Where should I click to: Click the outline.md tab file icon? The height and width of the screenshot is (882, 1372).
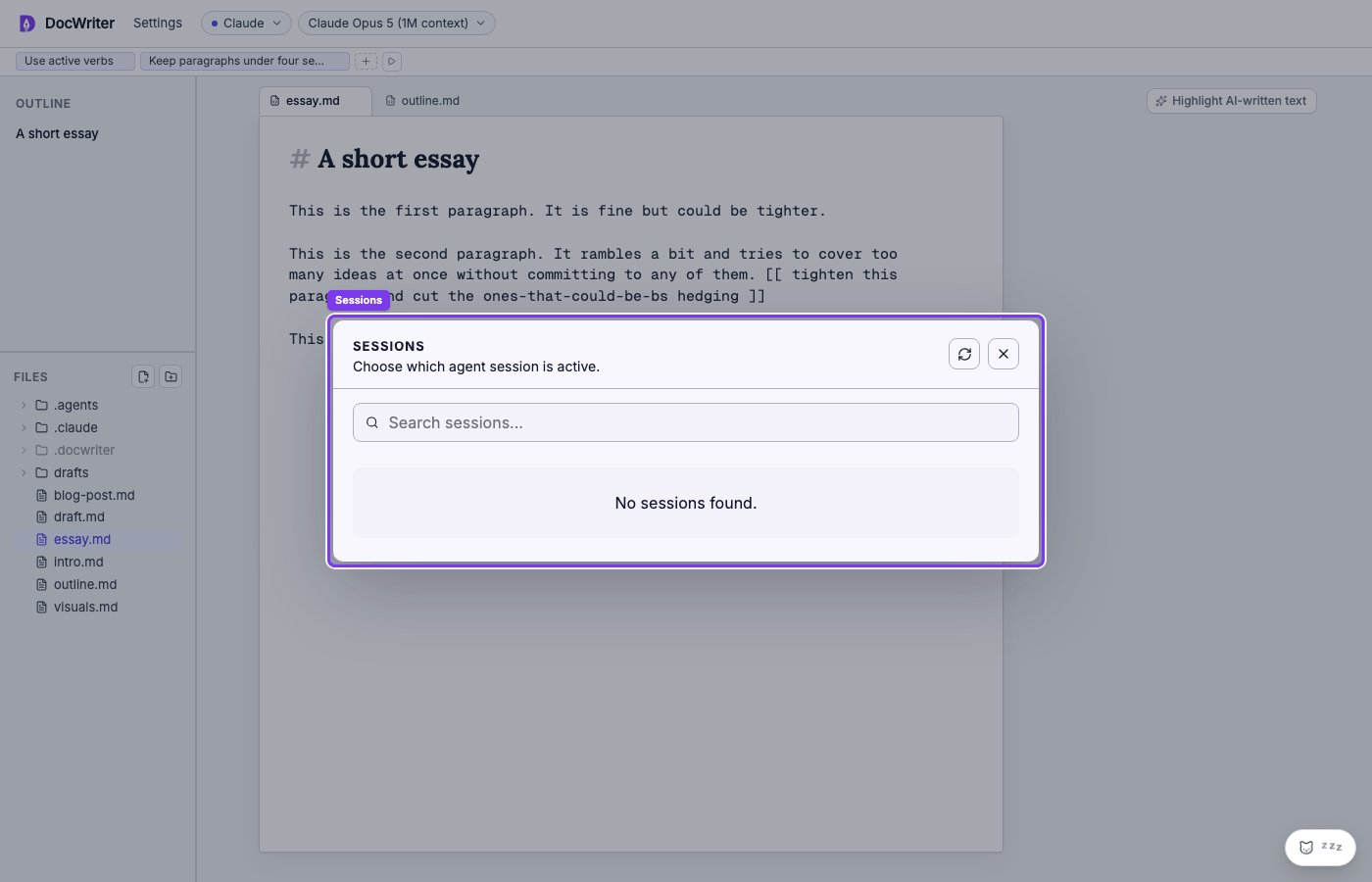click(391, 101)
